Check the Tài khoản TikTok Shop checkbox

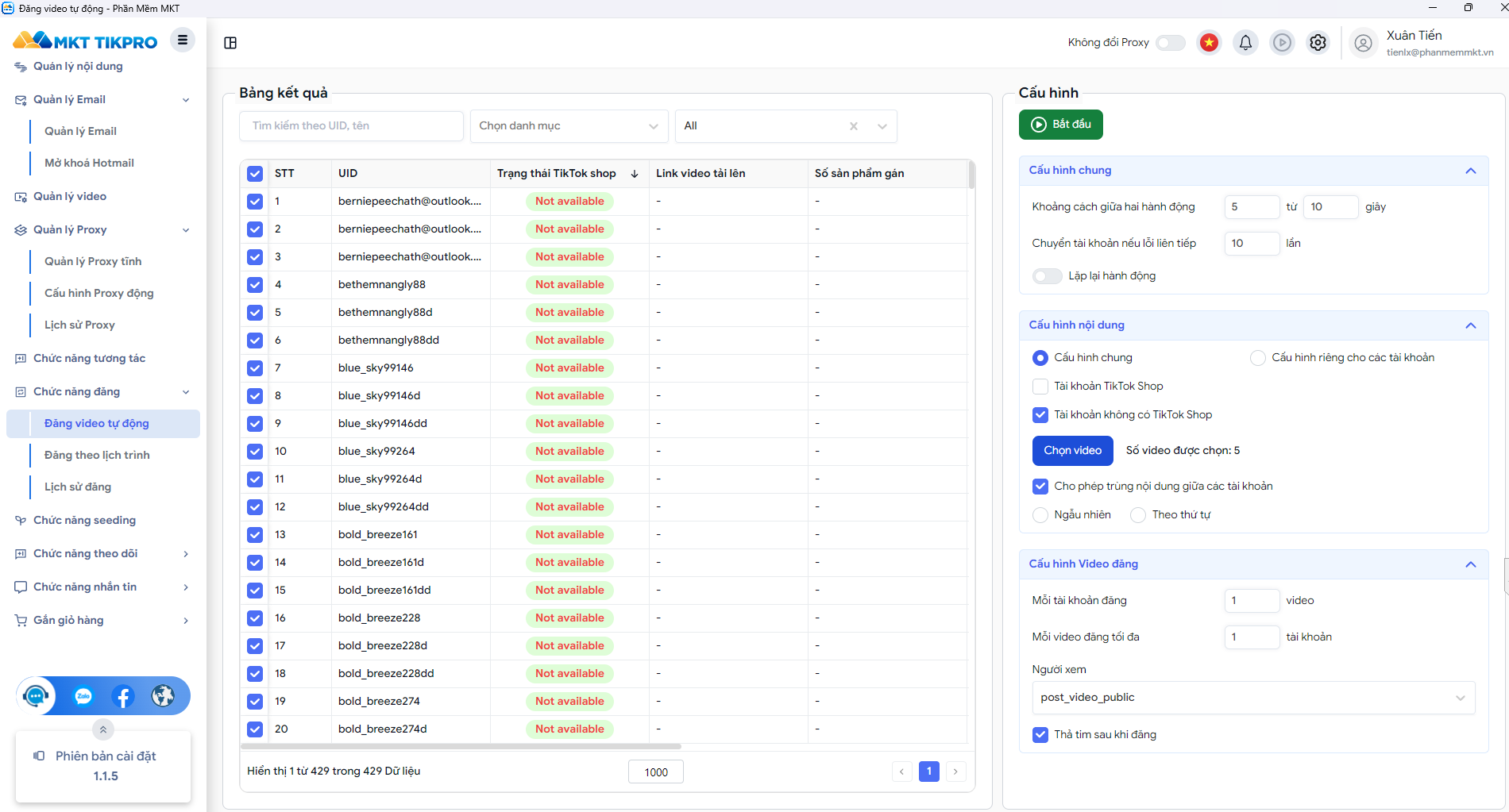click(1040, 387)
